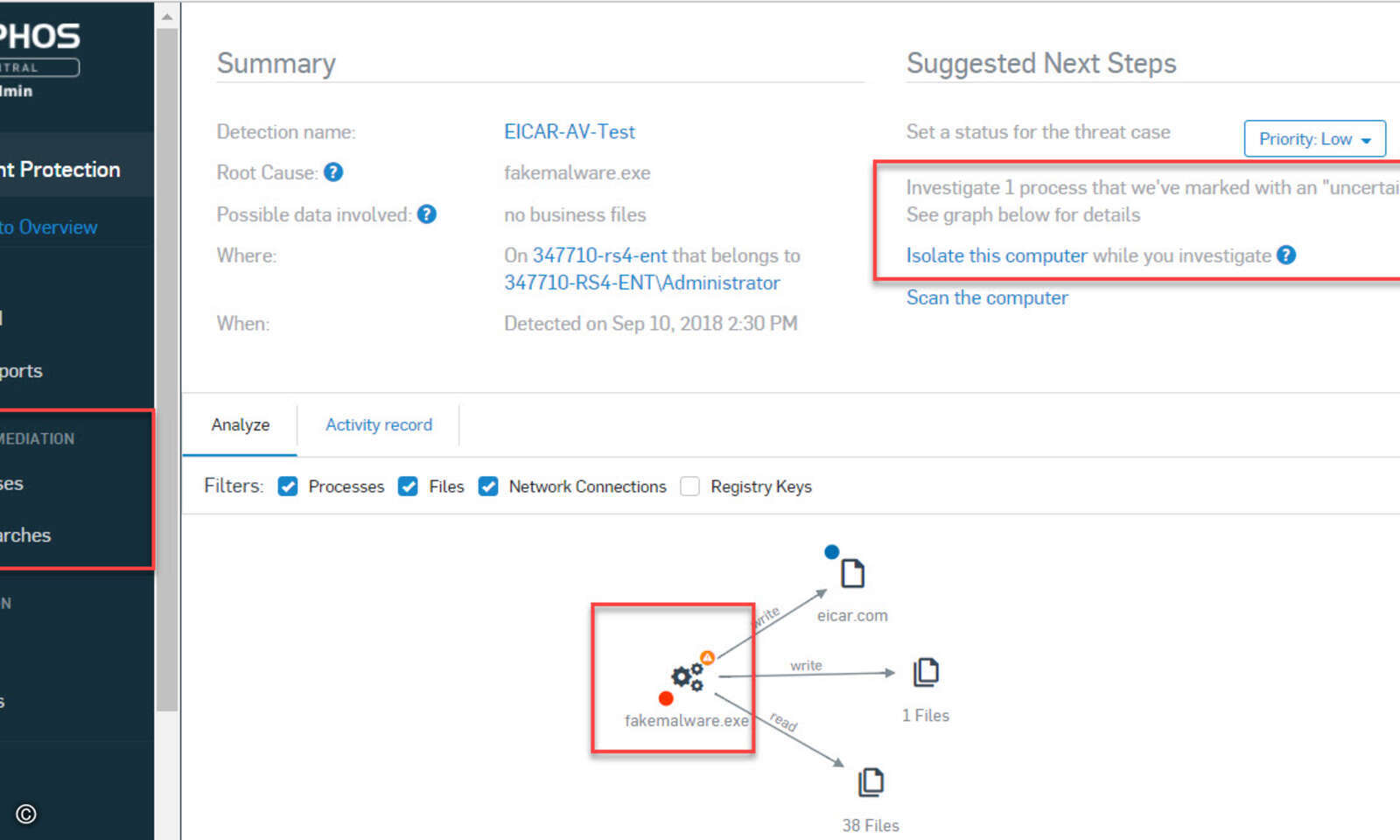Image resolution: width=1400 pixels, height=840 pixels.
Task: Enable the Registry Keys filter
Action: 689,486
